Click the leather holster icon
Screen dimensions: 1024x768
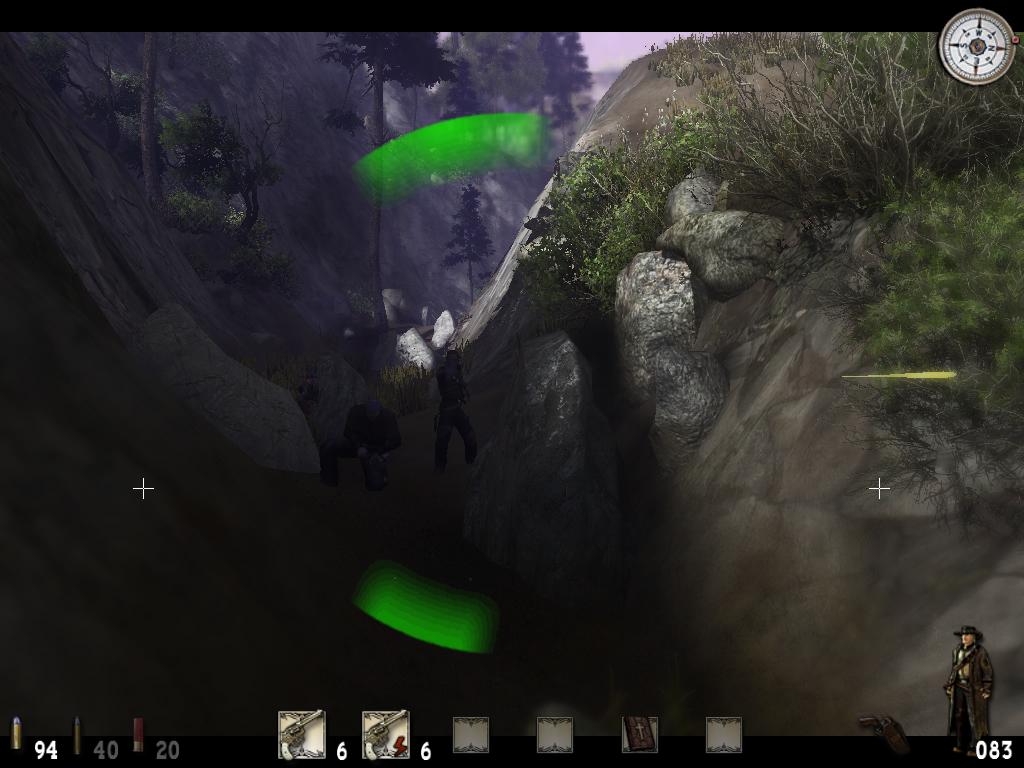click(x=884, y=733)
